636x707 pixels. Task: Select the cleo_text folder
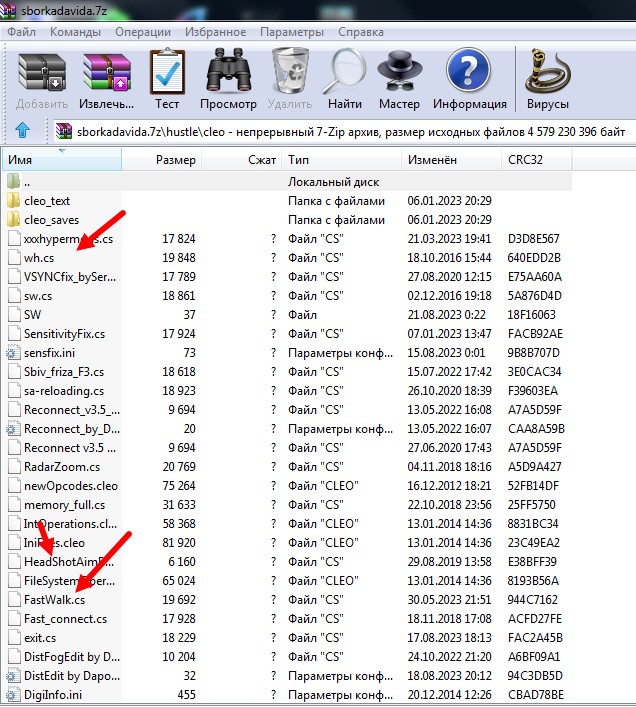(x=47, y=201)
